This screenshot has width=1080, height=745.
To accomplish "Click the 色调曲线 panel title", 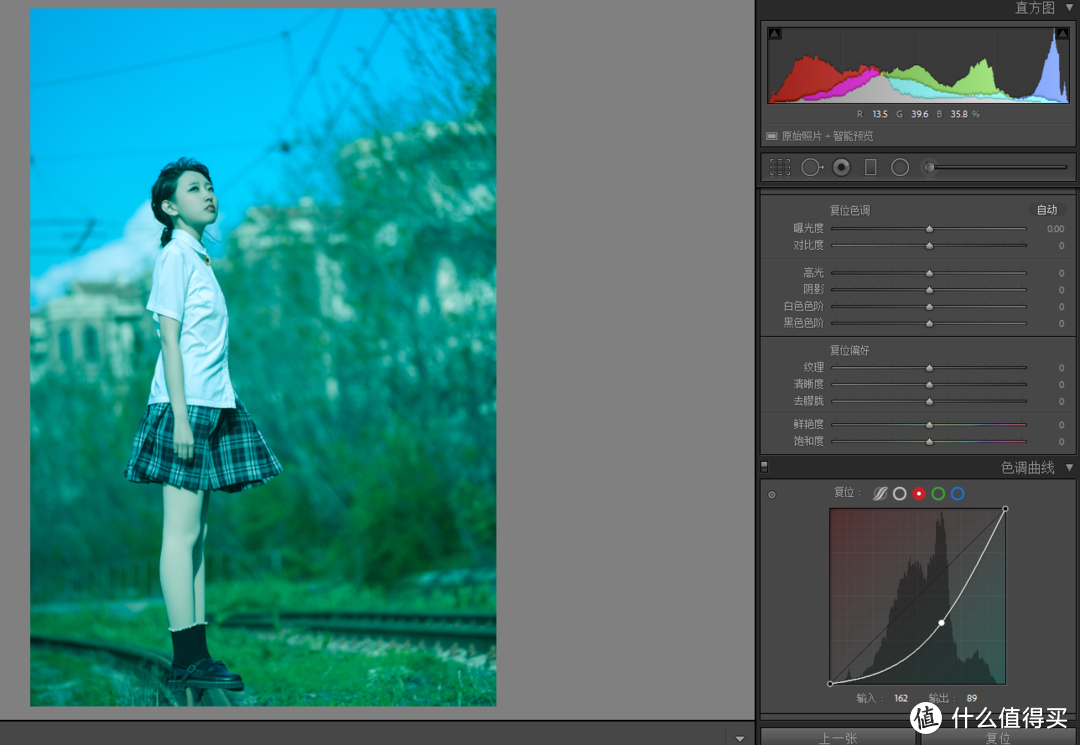I will coord(1027,468).
